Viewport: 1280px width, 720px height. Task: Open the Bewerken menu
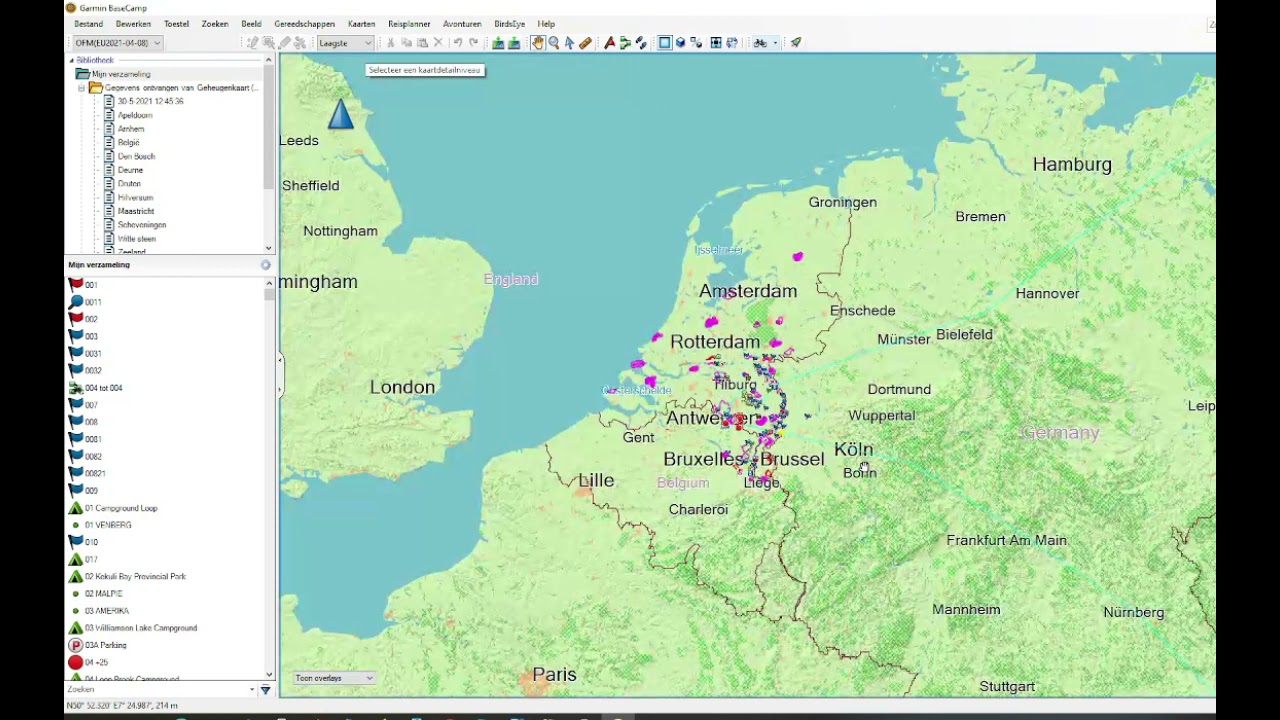[x=134, y=24]
